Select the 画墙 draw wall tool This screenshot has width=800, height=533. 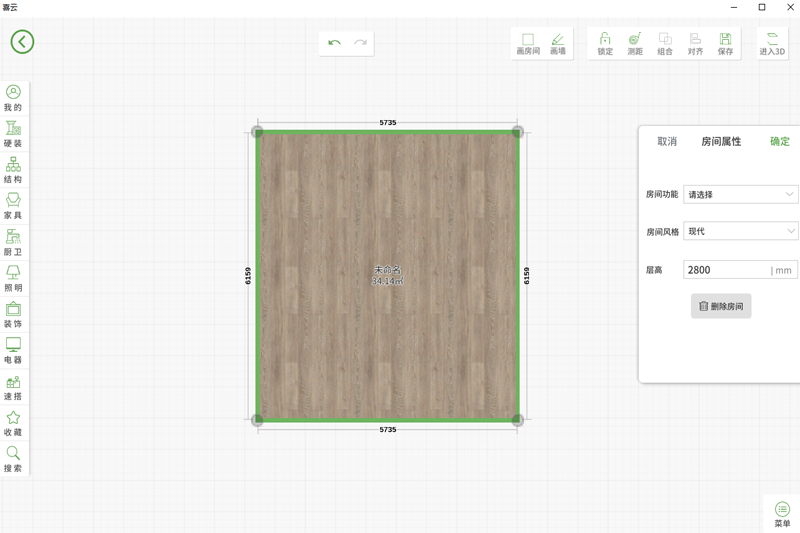pyautogui.click(x=558, y=43)
